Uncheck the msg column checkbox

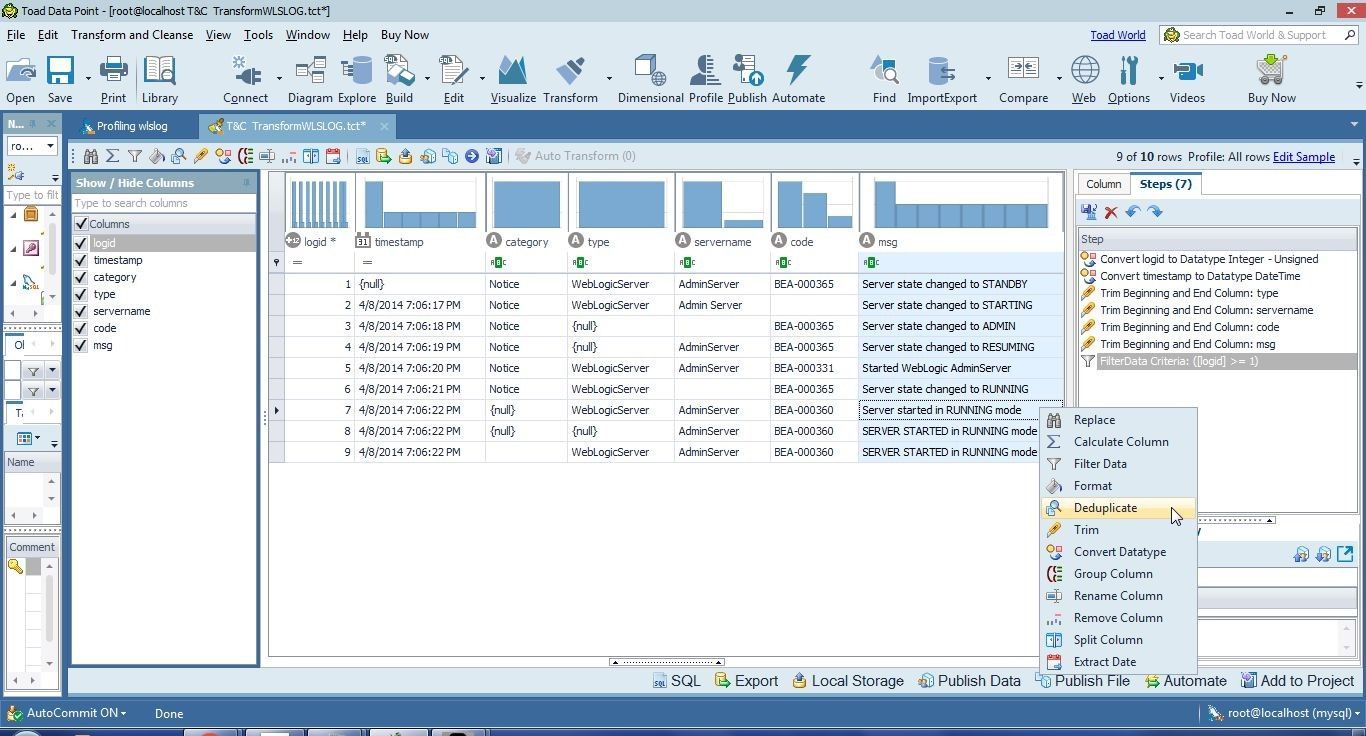(x=81, y=345)
